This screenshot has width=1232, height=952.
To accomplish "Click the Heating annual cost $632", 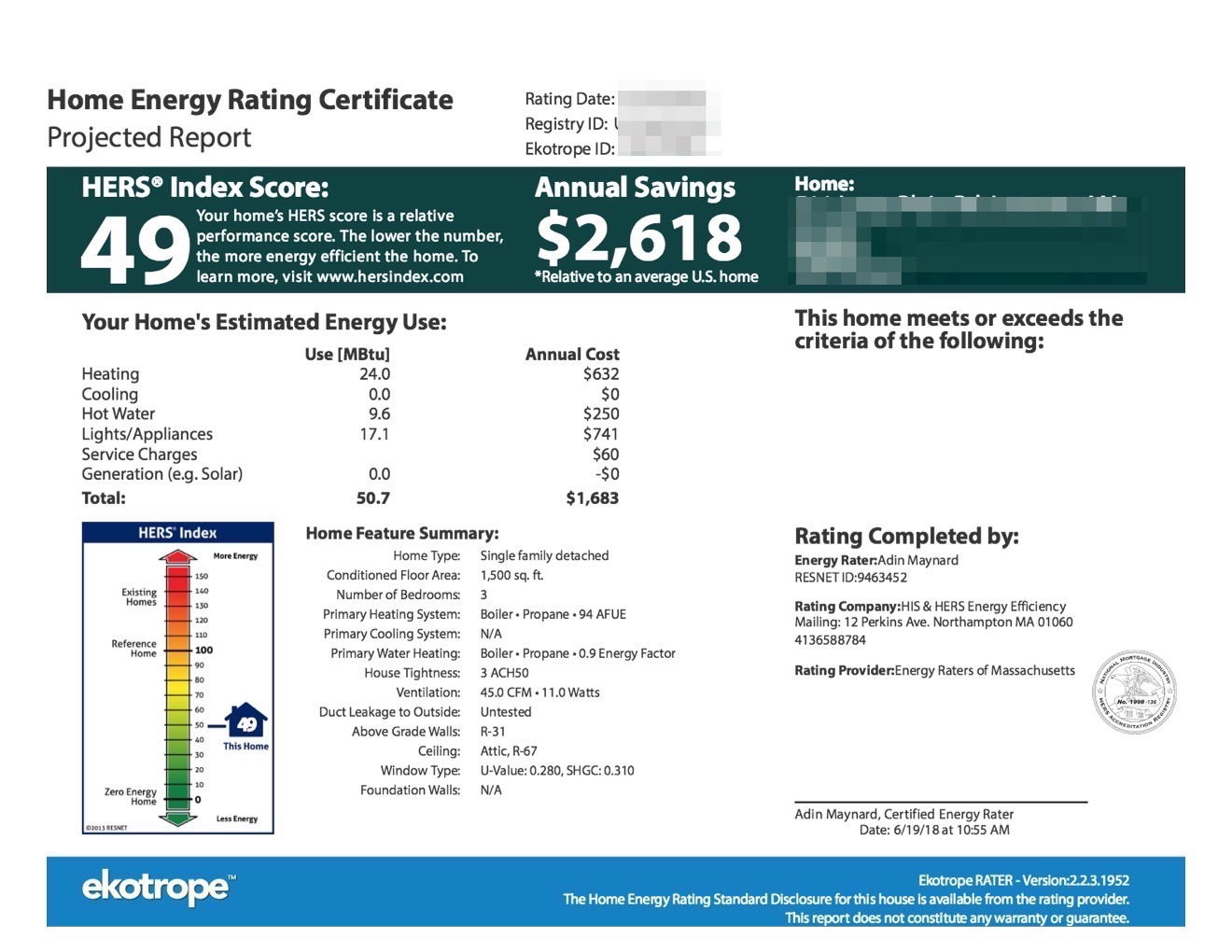I will coord(601,374).
